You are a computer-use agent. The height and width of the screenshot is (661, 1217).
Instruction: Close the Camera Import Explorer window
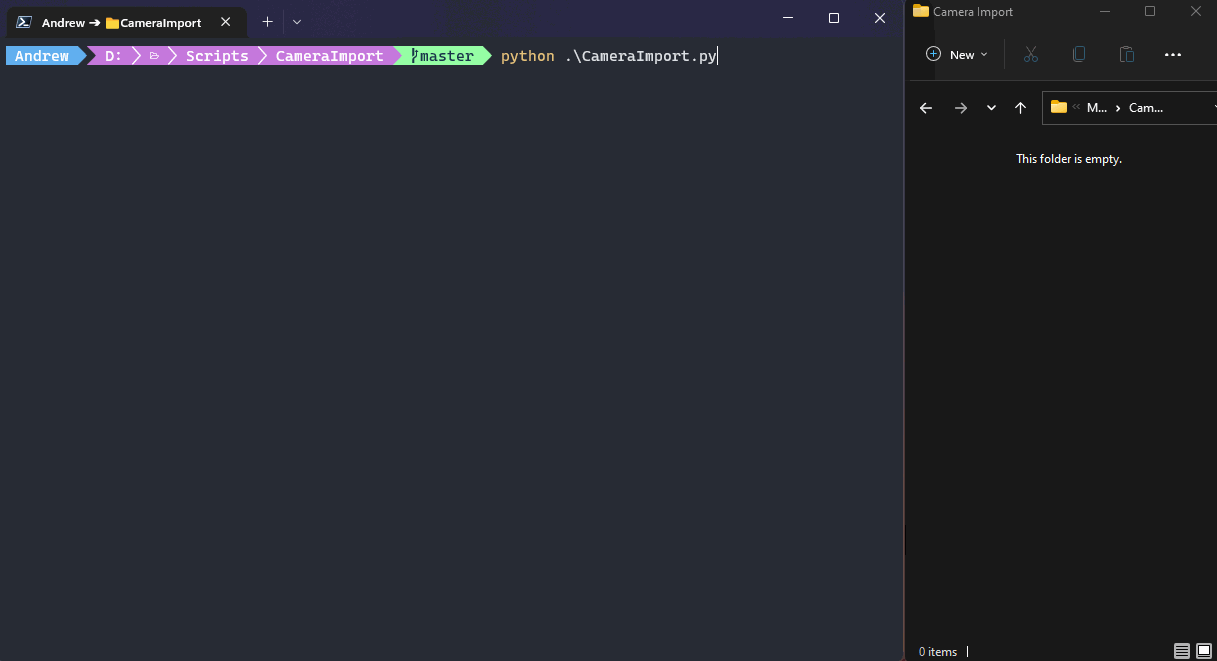[x=1196, y=11]
